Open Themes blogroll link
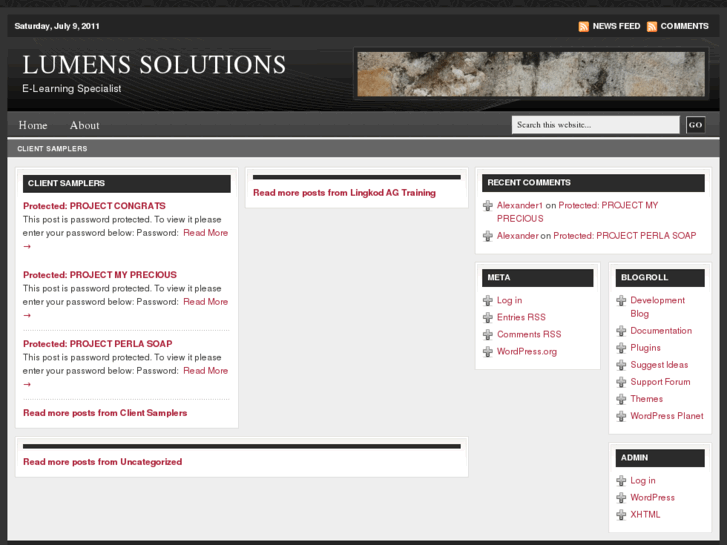The height and width of the screenshot is (545, 727). (x=646, y=399)
